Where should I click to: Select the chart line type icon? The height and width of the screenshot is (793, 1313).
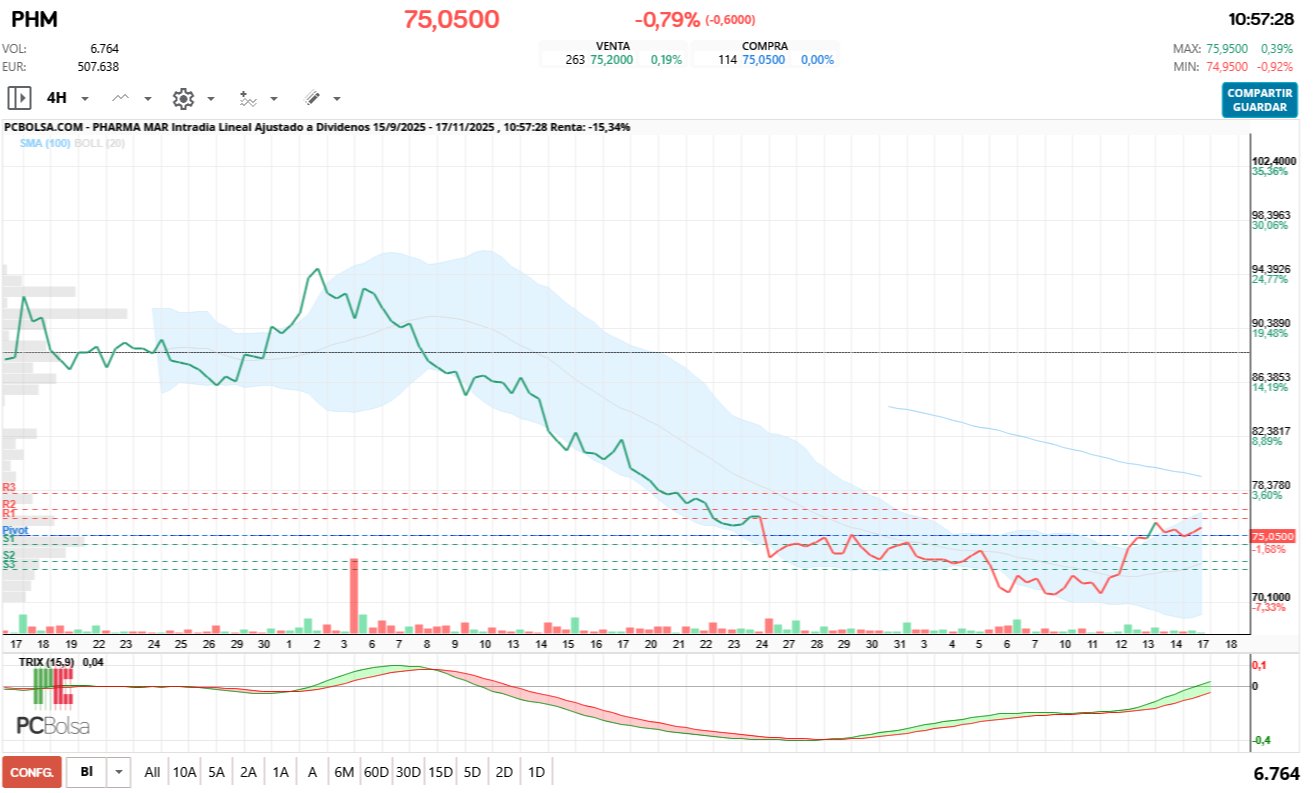[x=120, y=97]
